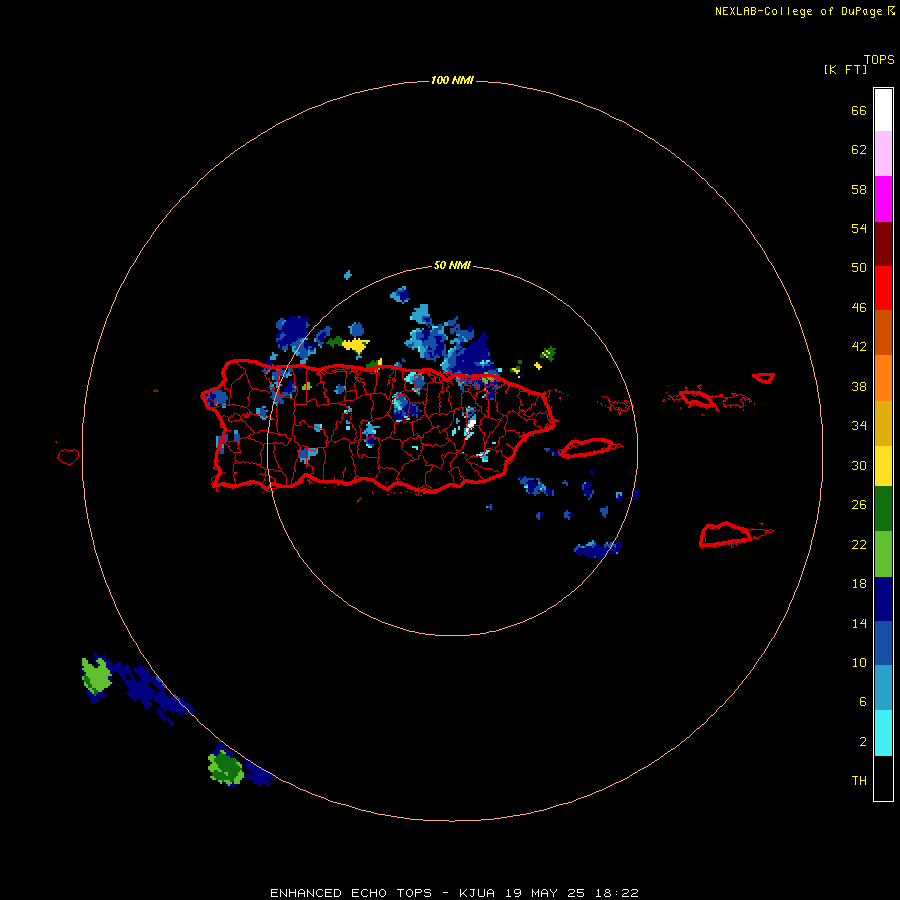Click the dark green echo near the ring's southwest edge
The image size is (900, 900).
pyautogui.click(x=226, y=768)
